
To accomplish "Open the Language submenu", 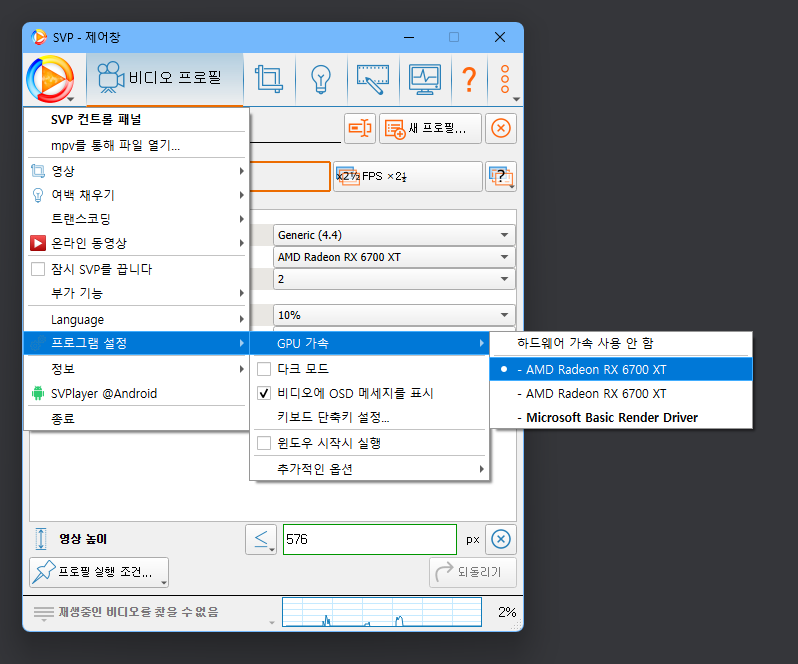I will click(x=136, y=320).
